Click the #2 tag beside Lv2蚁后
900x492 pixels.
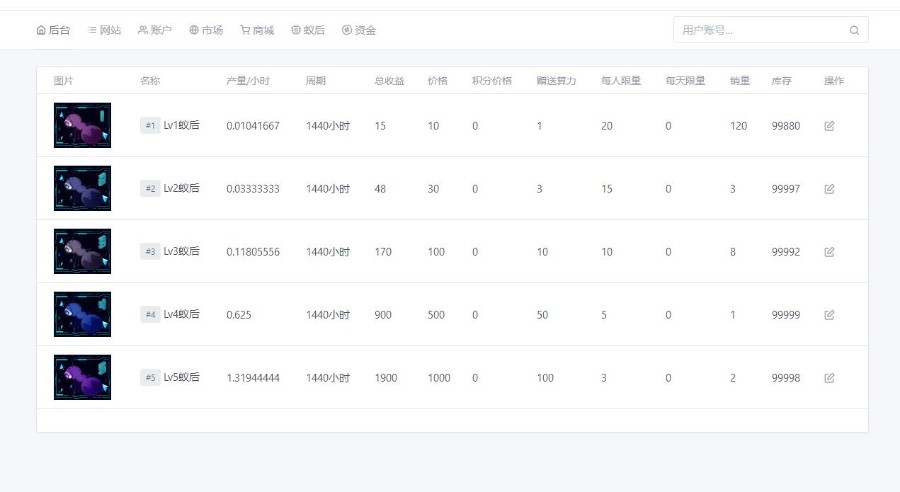point(150,189)
